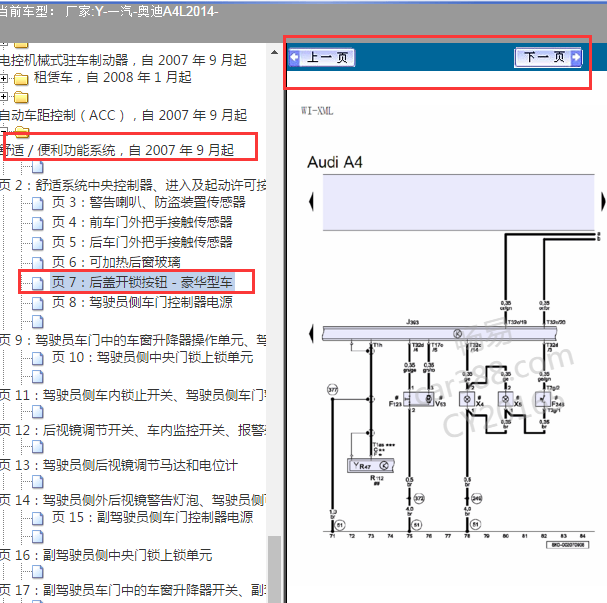Click document icon beside 页 8

click(x=38, y=303)
